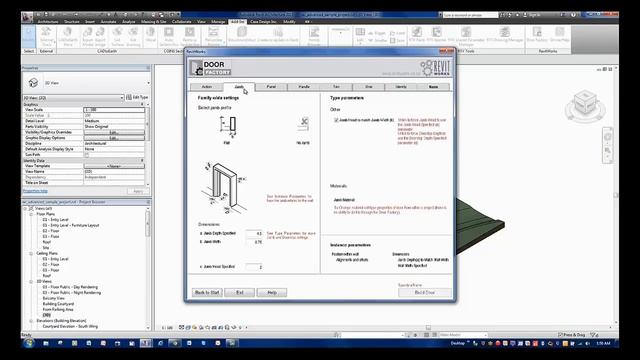This screenshot has width=640, height=360.
Task: Collapse the Graphics properties section
Action: point(142,104)
